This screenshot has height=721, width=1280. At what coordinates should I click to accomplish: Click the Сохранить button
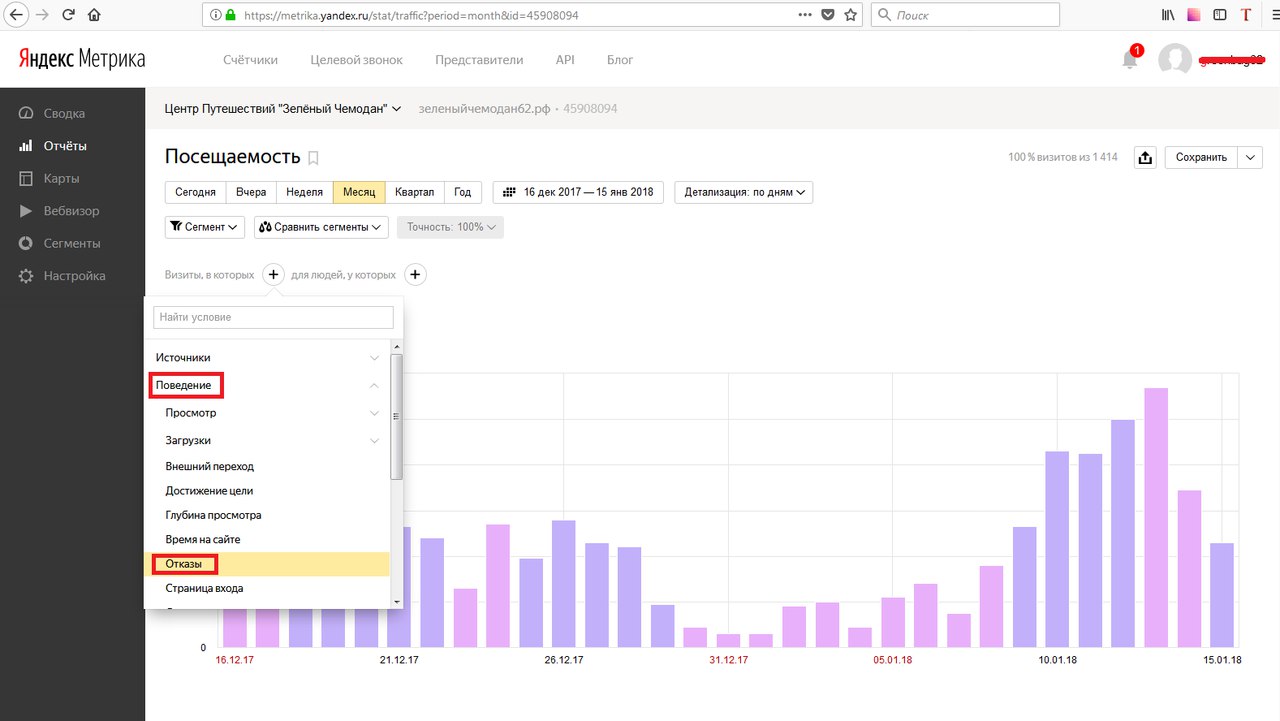pyautogui.click(x=1201, y=158)
